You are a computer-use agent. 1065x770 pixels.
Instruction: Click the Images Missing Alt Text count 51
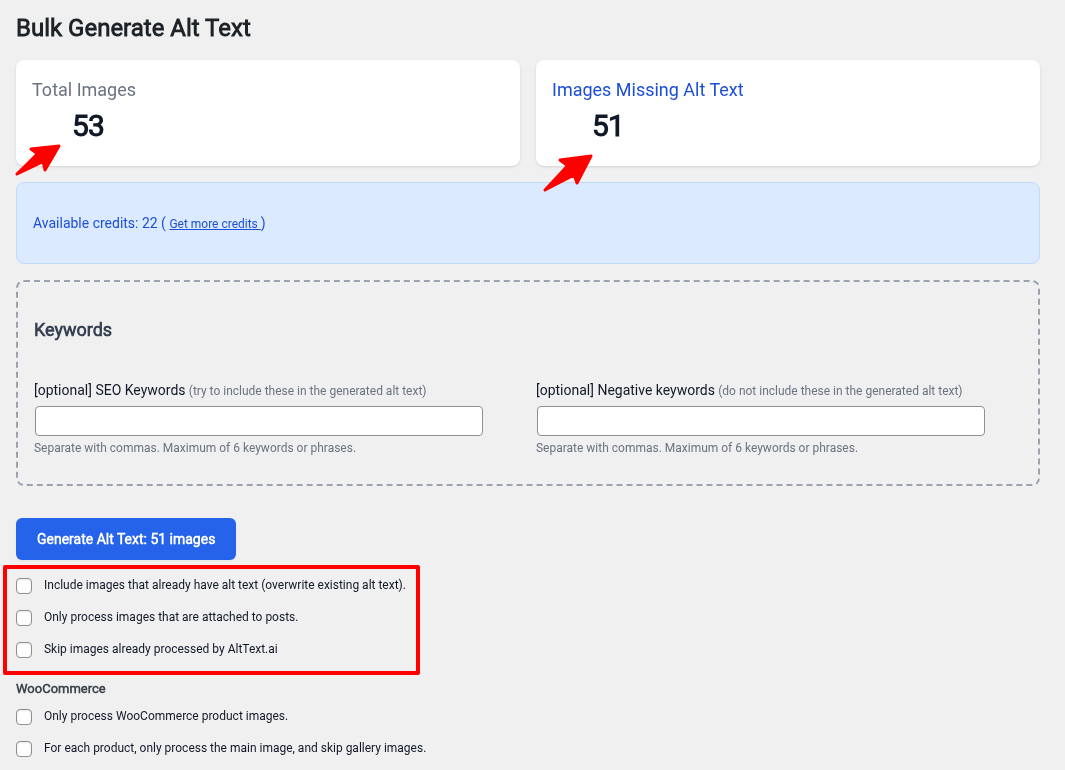(606, 128)
